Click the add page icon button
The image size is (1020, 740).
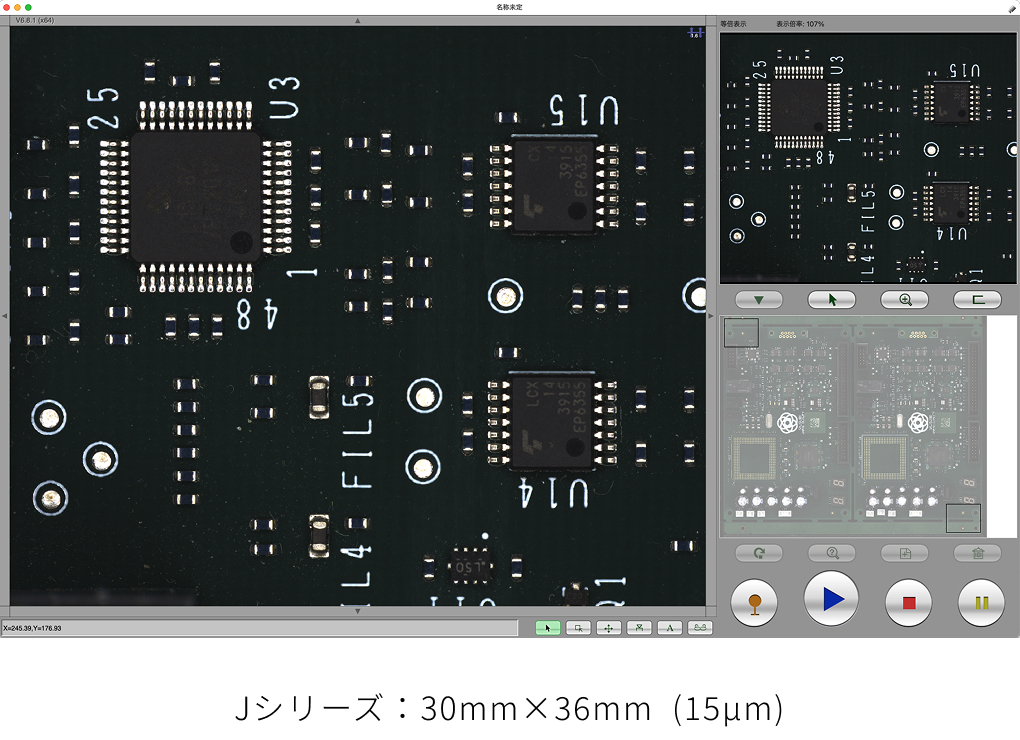coord(905,553)
